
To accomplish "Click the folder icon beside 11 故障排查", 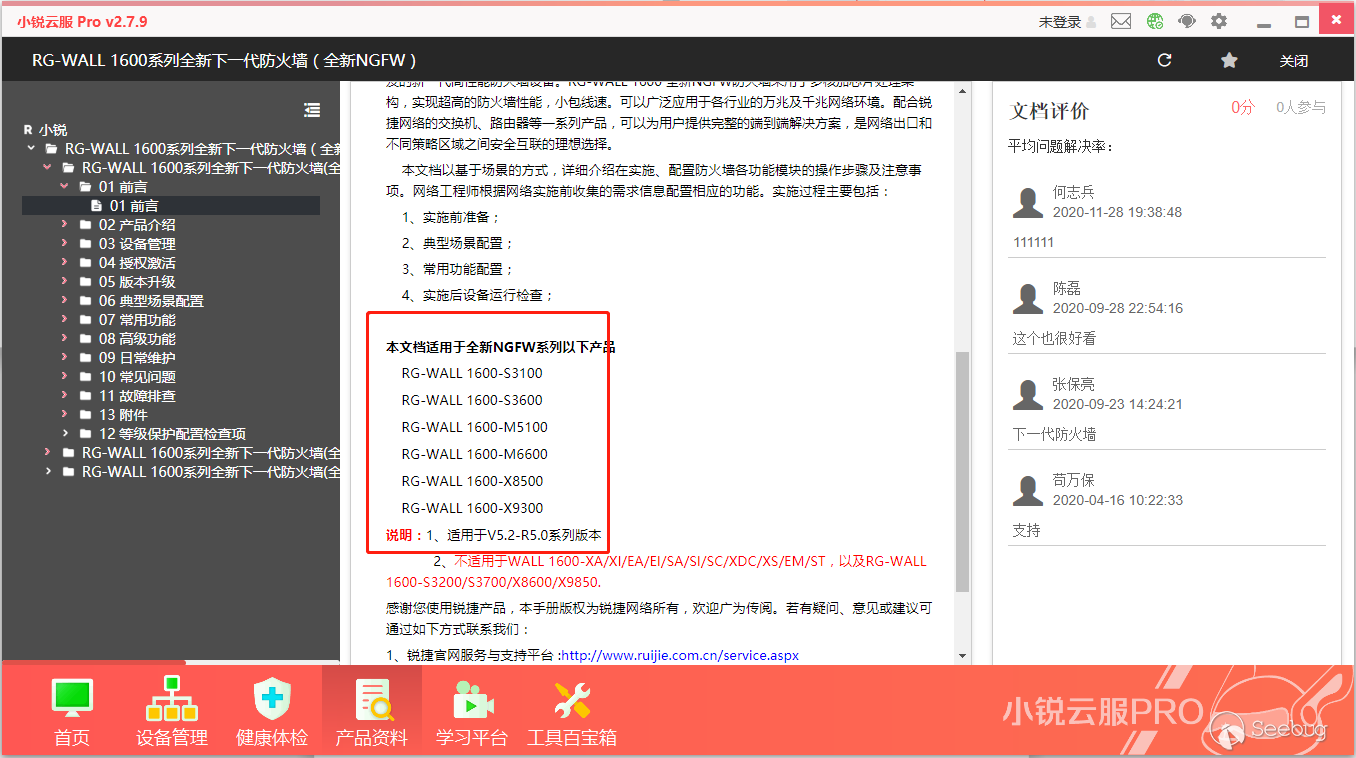I will click(85, 396).
